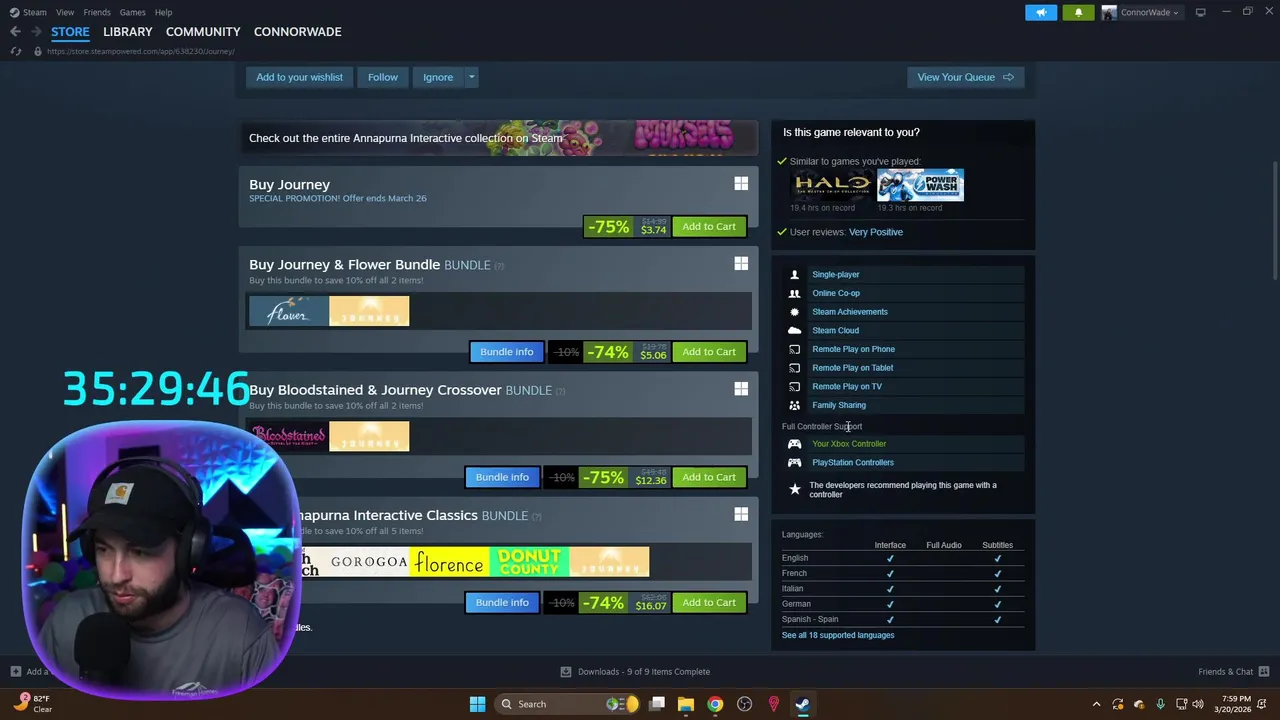
Task: Click the Windows taskbar Search box
Action: (x=568, y=704)
